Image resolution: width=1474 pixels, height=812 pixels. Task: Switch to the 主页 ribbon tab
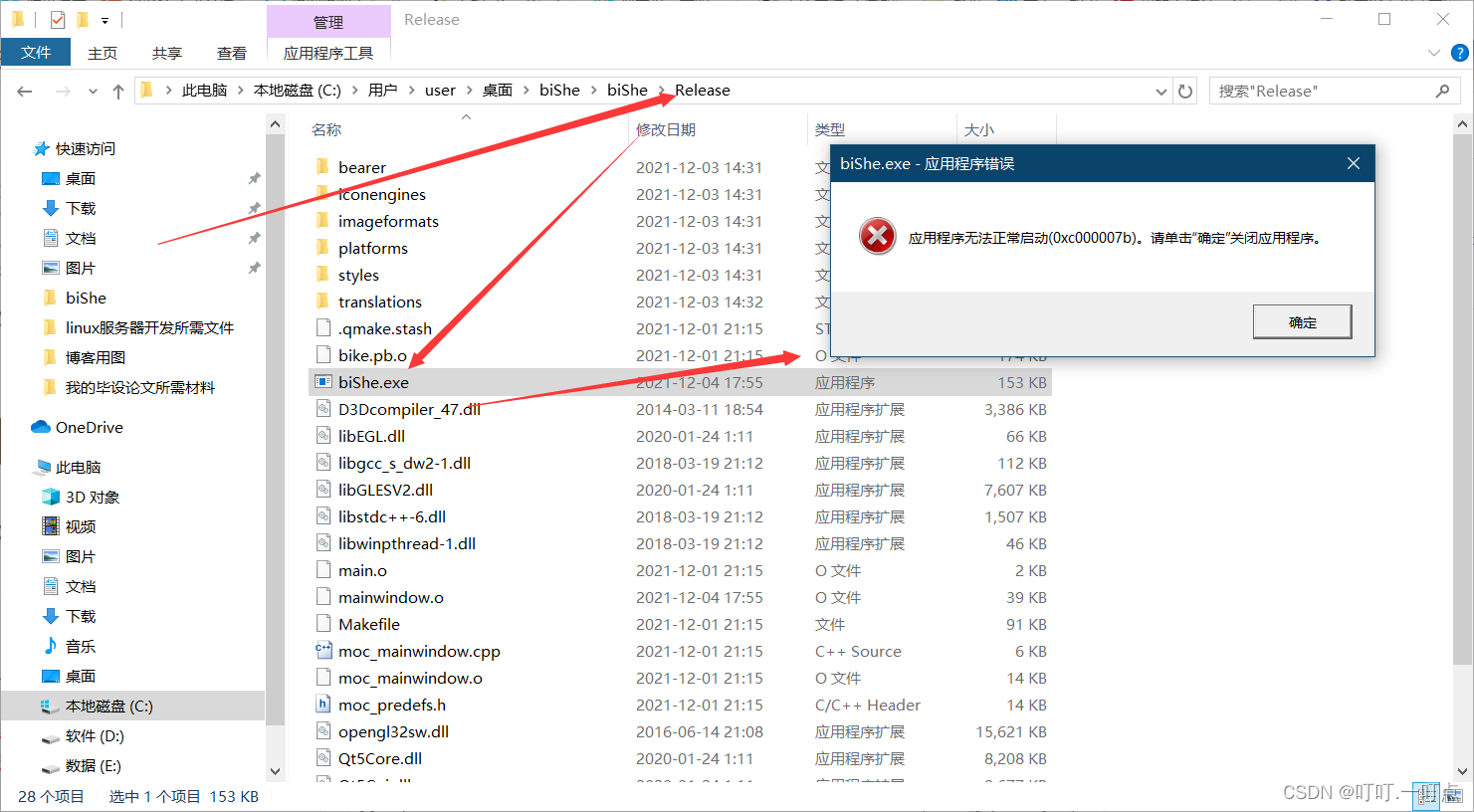pos(103,53)
